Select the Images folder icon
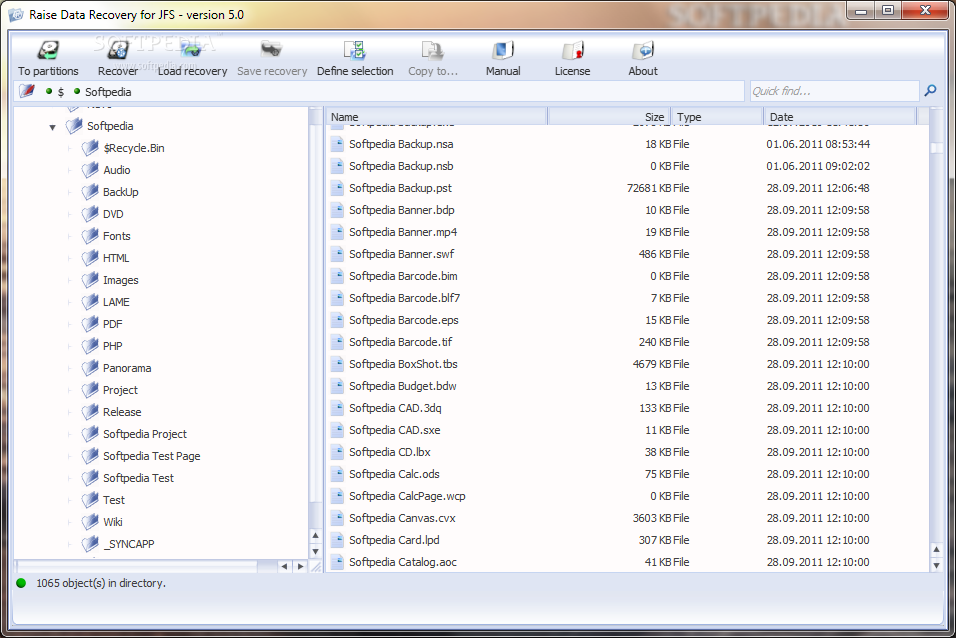Image resolution: width=956 pixels, height=638 pixels. [90, 279]
